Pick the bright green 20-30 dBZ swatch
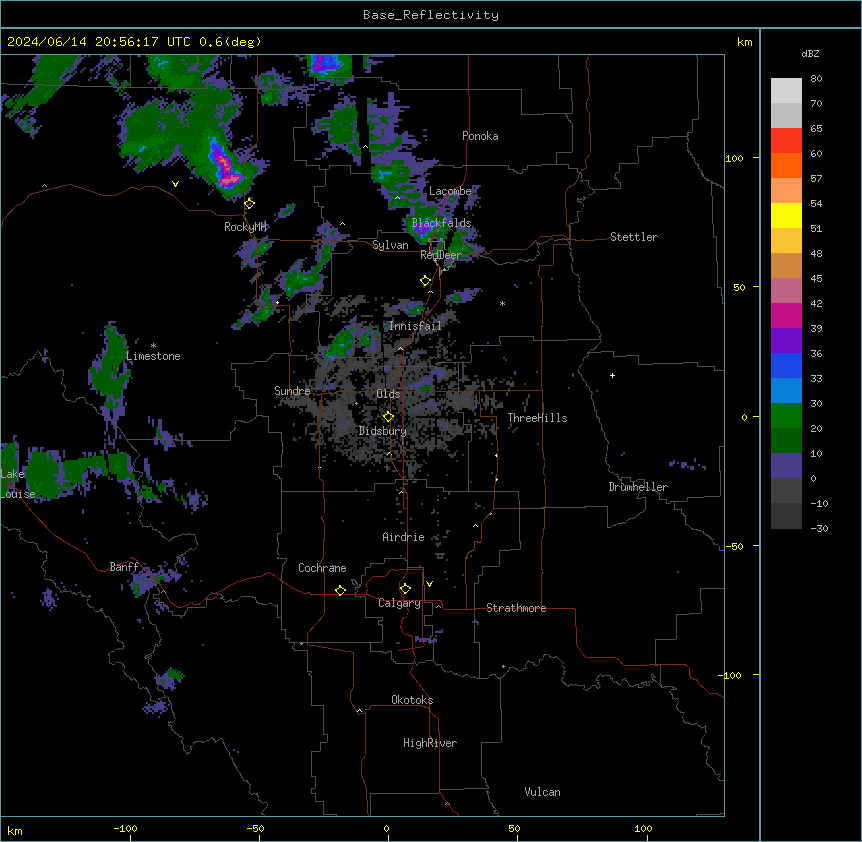Screen dimensions: 862x842 tap(786, 416)
